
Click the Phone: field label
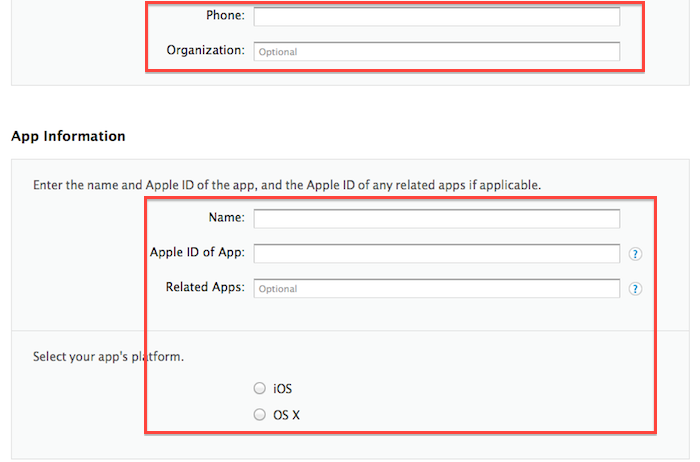click(225, 16)
